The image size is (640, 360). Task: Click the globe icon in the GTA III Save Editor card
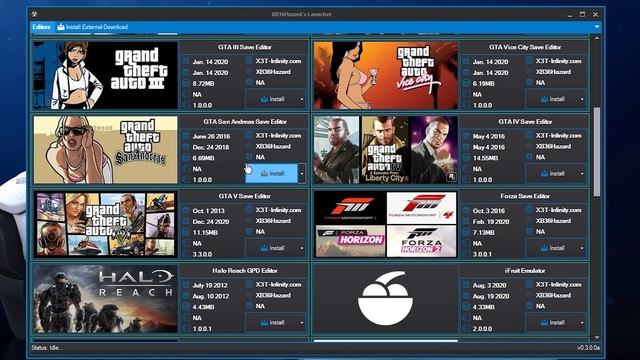pos(249,61)
